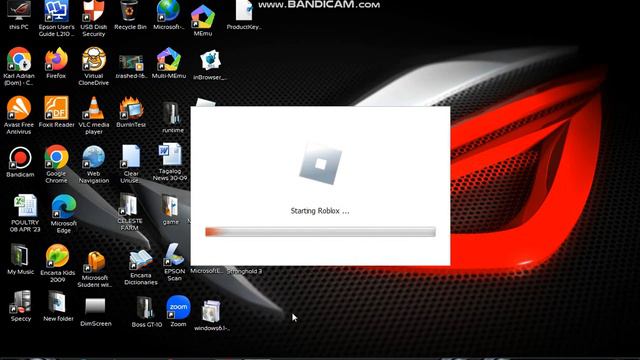Open the trashed-16 image icon
Viewport: 640px width, 360px height.
pyautogui.click(x=131, y=66)
